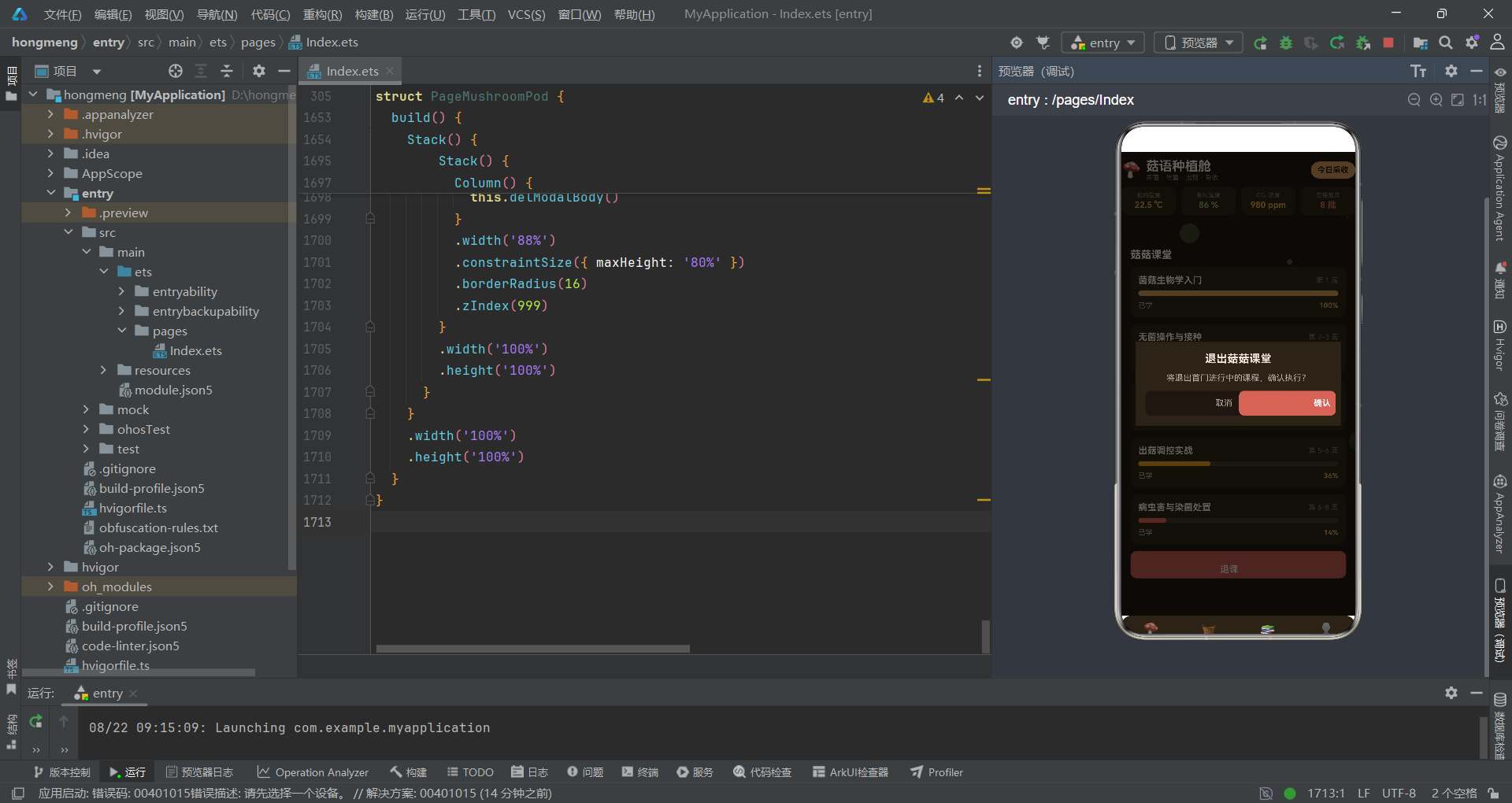Open the Search Everywhere magnifier icon
This screenshot has height=803, width=1512.
[1446, 43]
